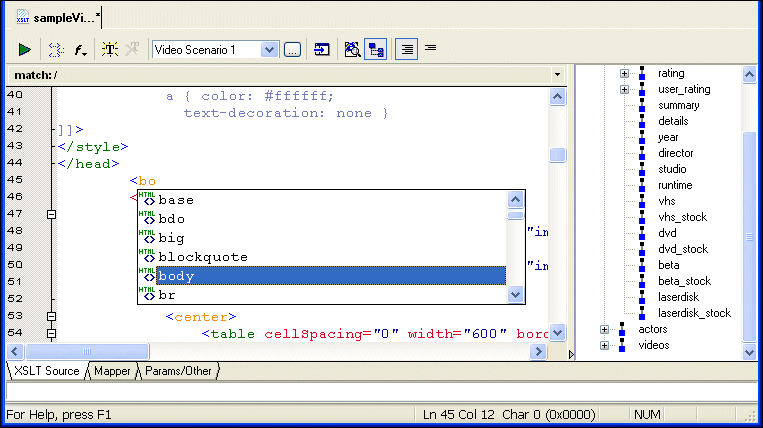Expand the rating tree node
The height and width of the screenshot is (428, 763).
624,73
